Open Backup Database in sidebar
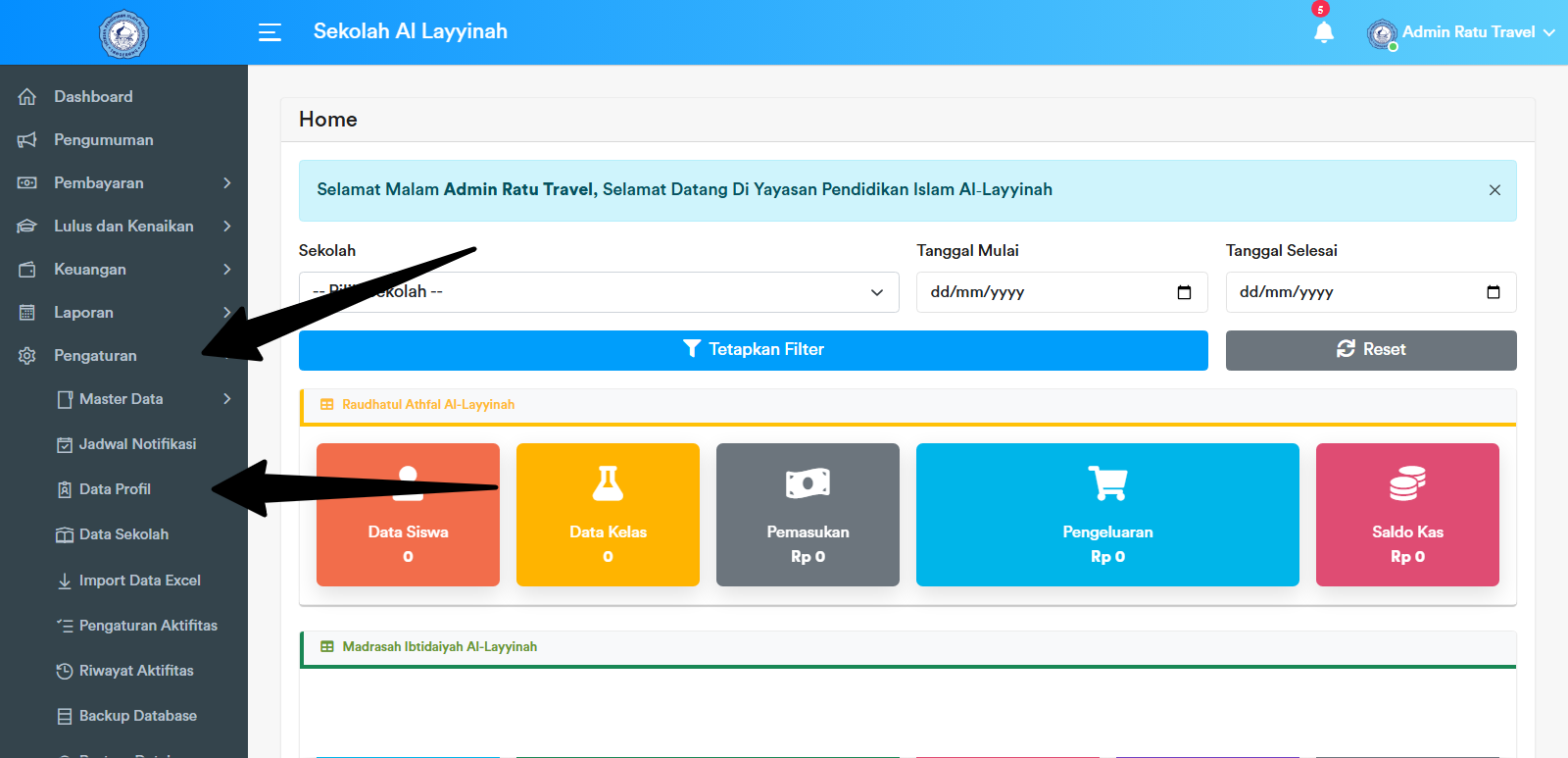 coord(137,716)
